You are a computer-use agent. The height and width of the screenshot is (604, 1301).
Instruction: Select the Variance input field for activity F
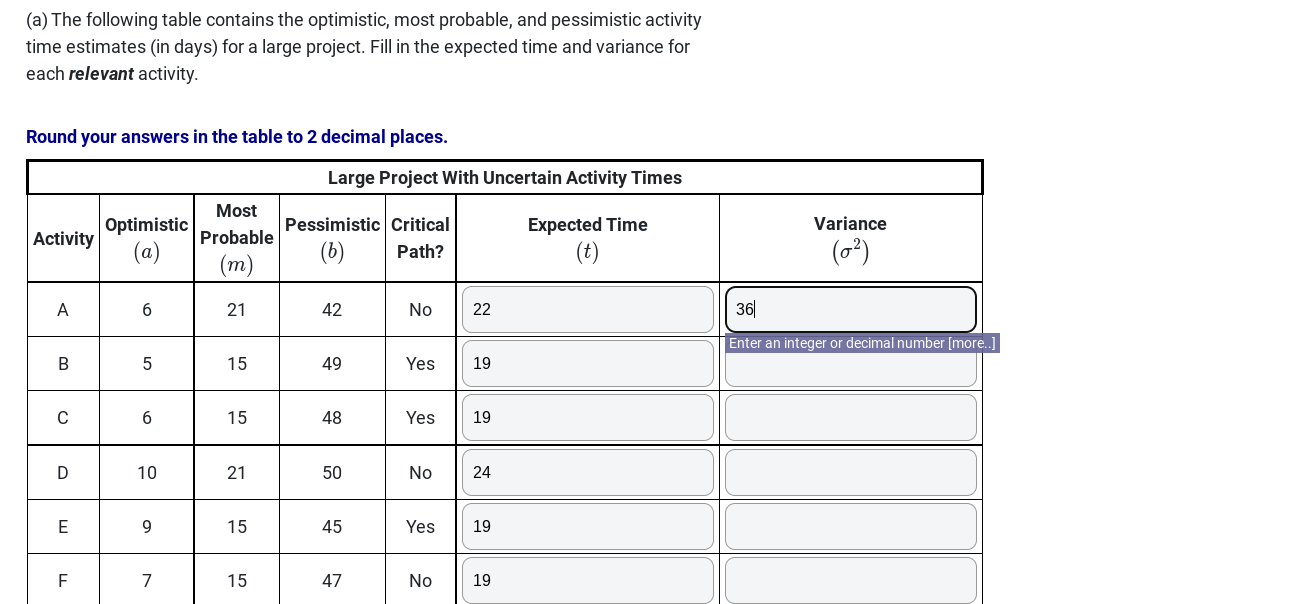[850, 580]
